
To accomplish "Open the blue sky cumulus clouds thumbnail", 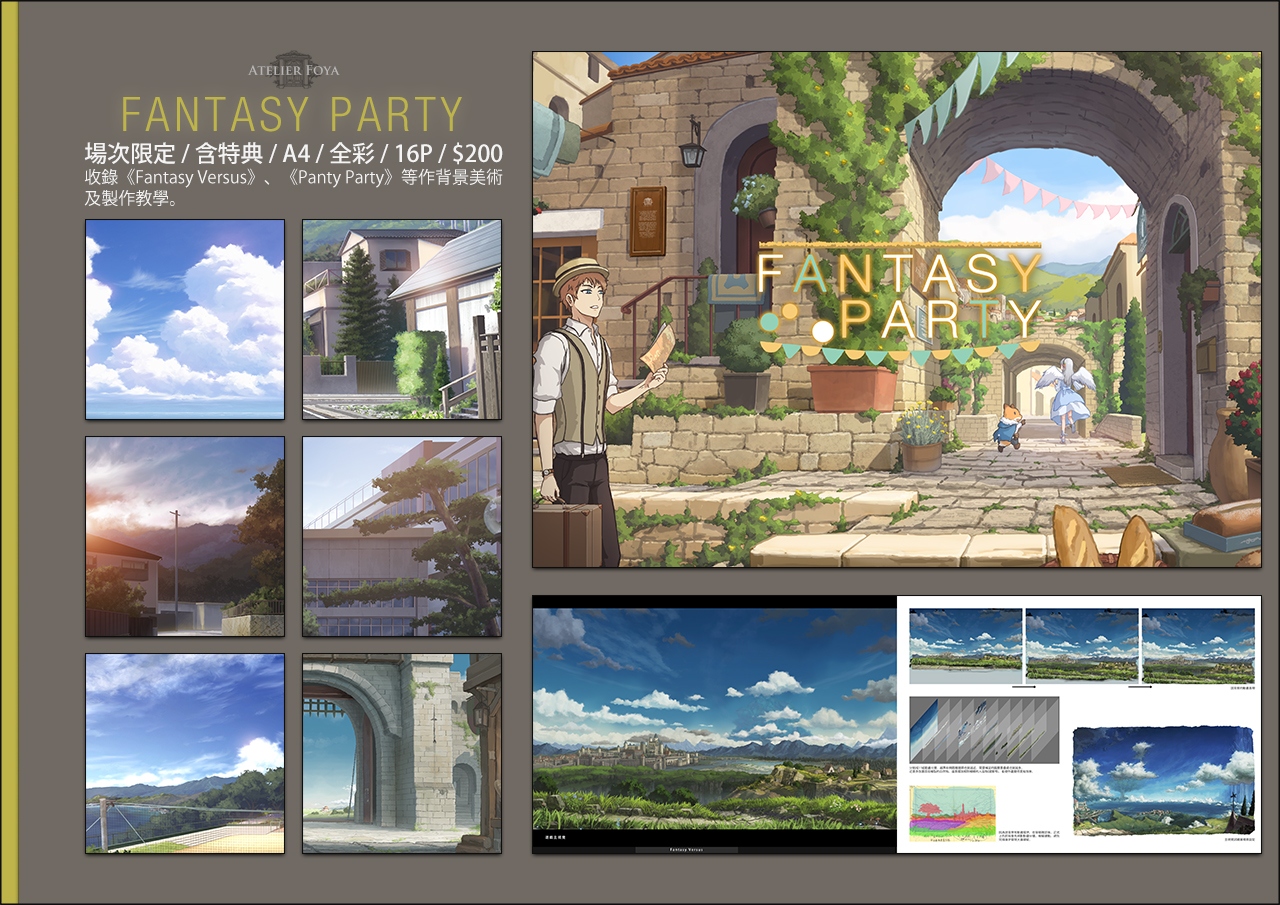I will point(185,319).
